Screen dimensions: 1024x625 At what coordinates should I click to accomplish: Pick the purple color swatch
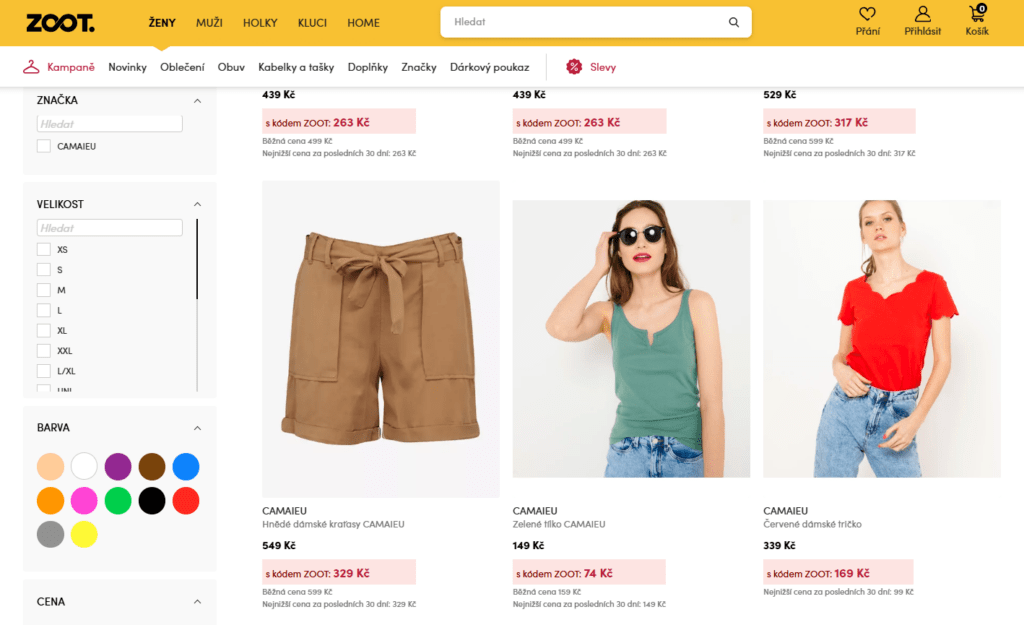(118, 467)
